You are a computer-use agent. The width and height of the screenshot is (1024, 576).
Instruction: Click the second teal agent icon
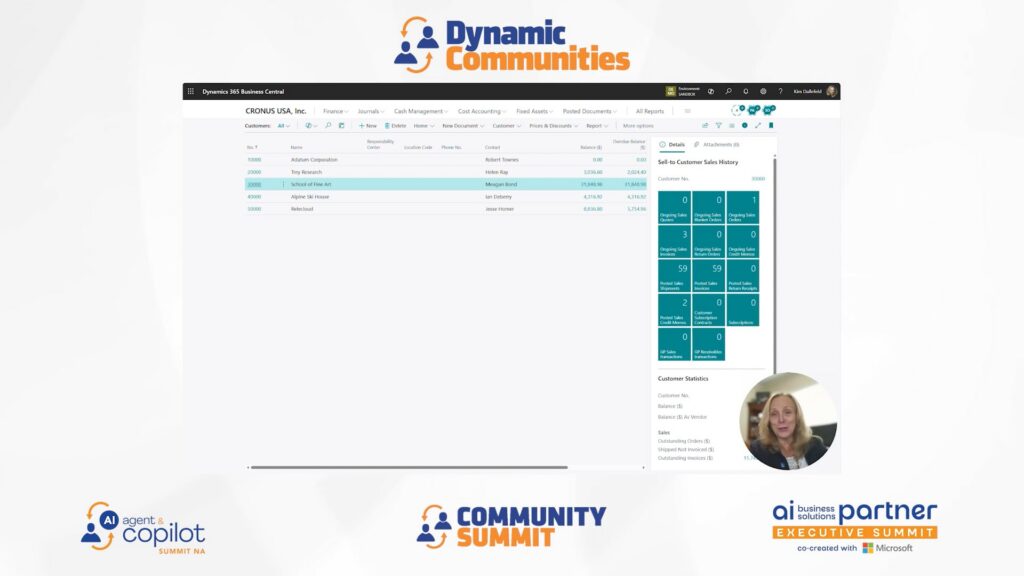(x=769, y=110)
